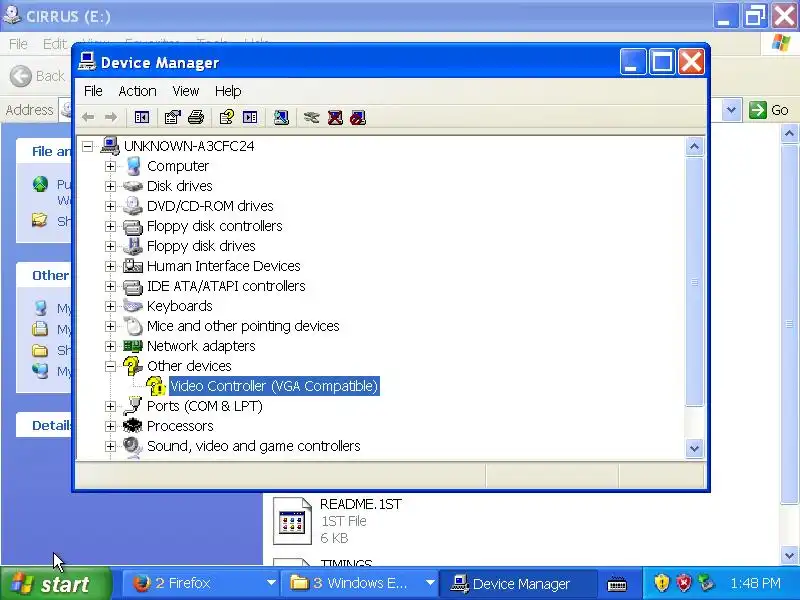Open the README.1ST file icon in Explorer
Screen dimensions: 800x600
tap(292, 521)
